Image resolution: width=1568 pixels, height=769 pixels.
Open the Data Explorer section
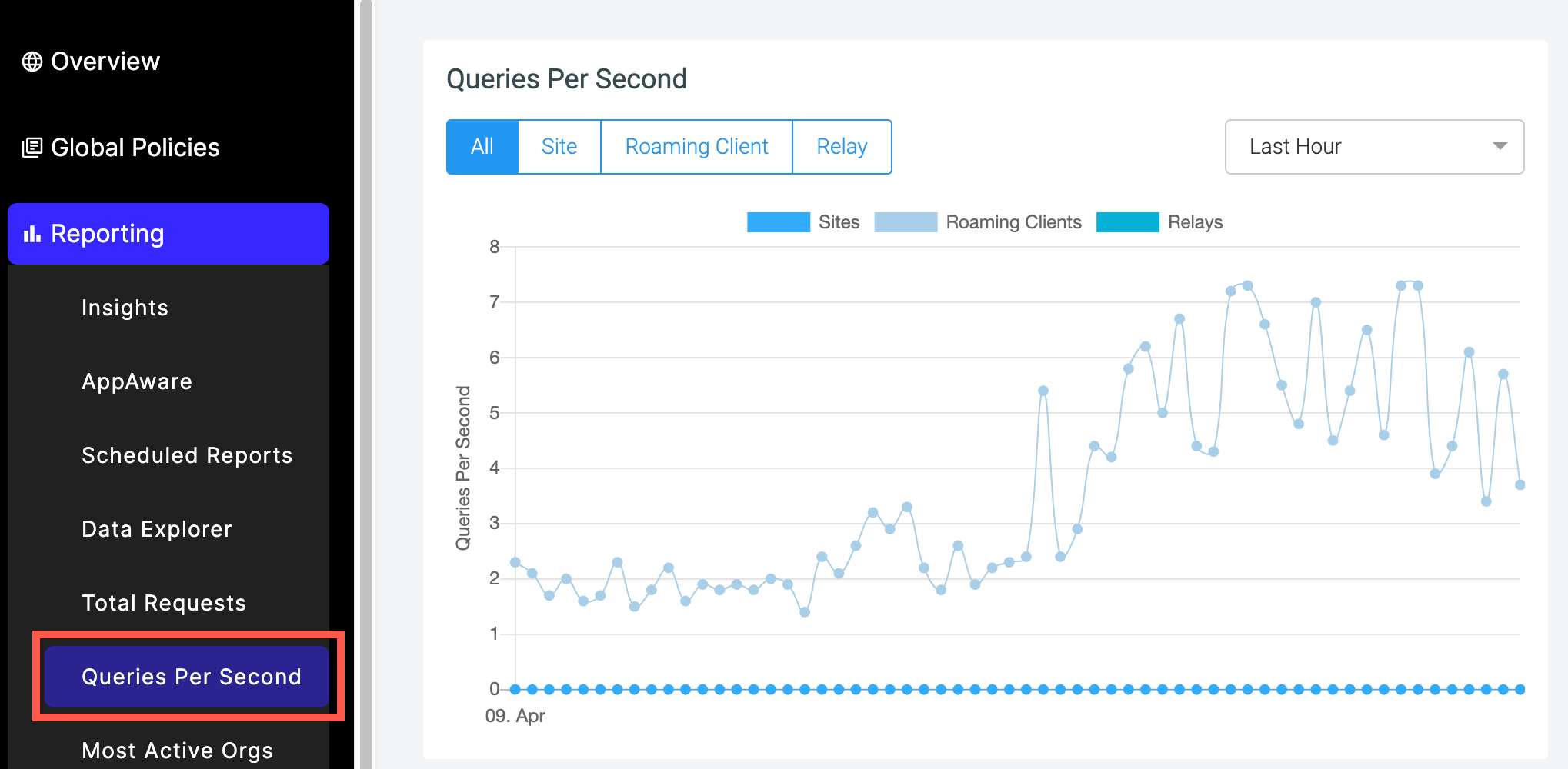click(157, 529)
